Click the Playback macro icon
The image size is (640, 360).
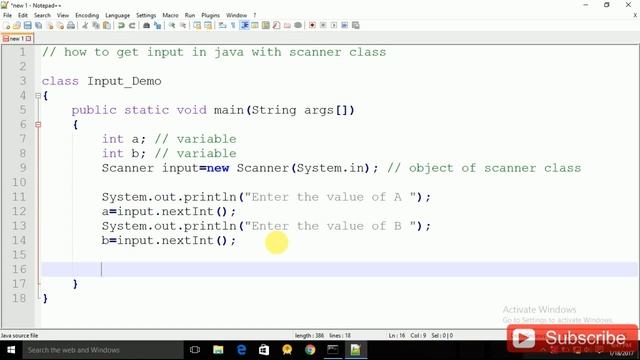(334, 25)
